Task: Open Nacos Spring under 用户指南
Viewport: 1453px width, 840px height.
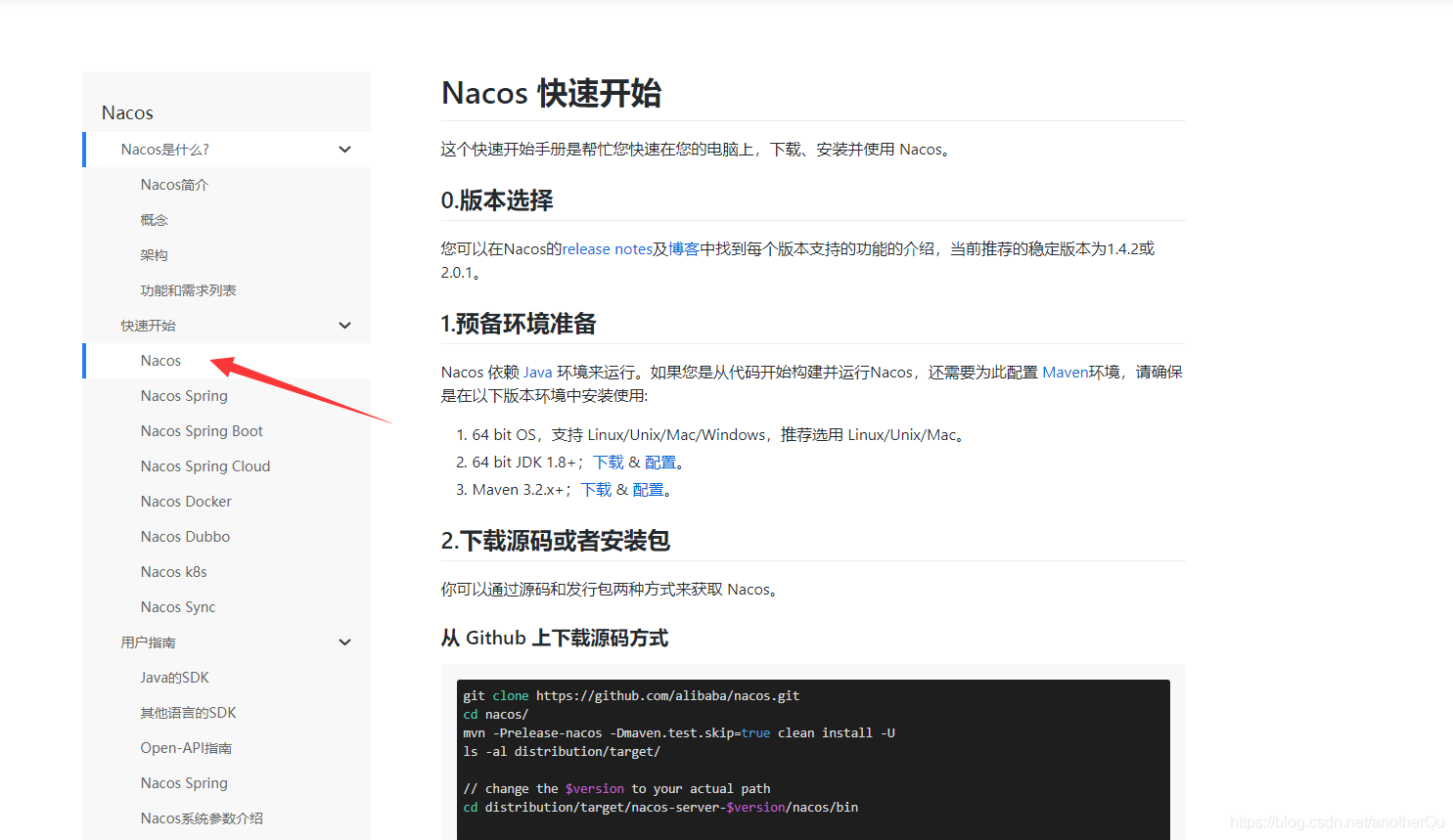Action: point(184,783)
